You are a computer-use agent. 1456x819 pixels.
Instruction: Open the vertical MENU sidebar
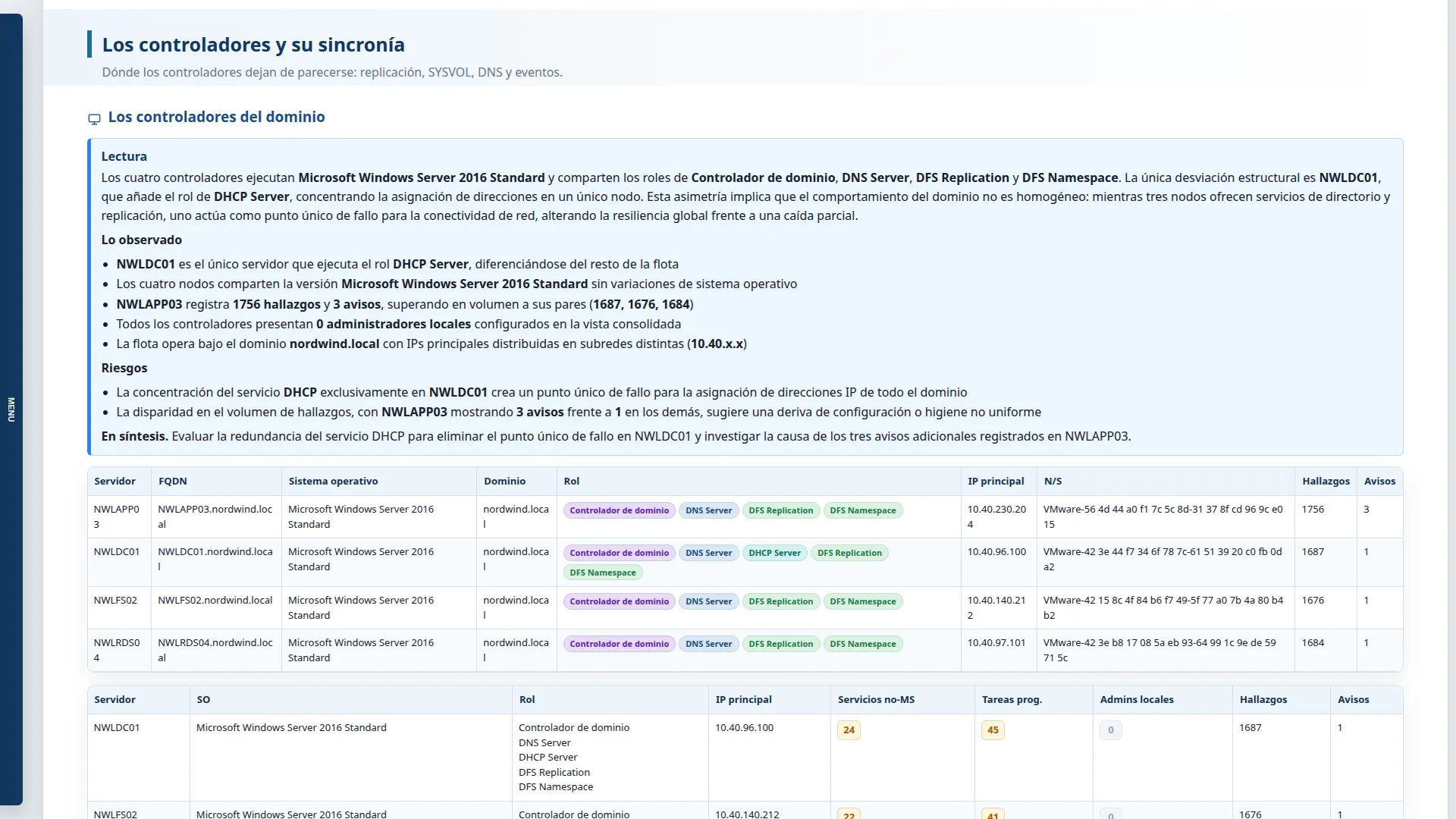(x=11, y=409)
